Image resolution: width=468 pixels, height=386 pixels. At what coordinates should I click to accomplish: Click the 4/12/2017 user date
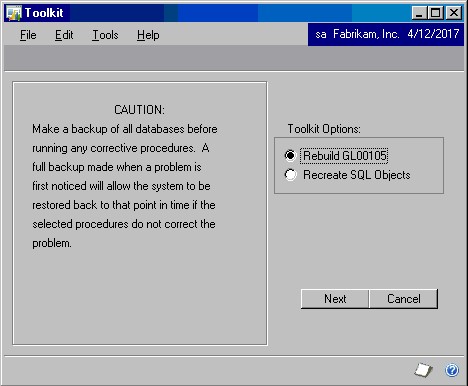pyautogui.click(x=433, y=34)
